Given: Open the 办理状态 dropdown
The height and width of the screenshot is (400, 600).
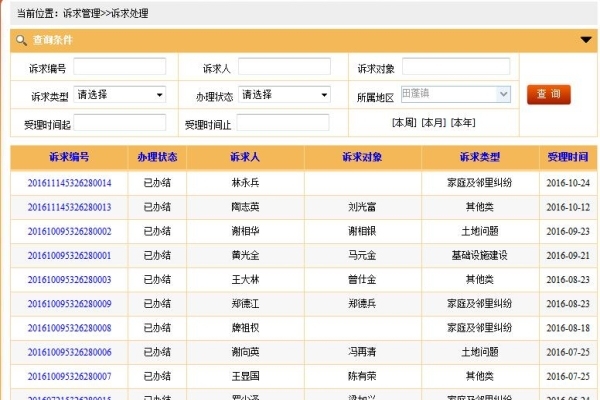Looking at the screenshot, I should (x=284, y=95).
